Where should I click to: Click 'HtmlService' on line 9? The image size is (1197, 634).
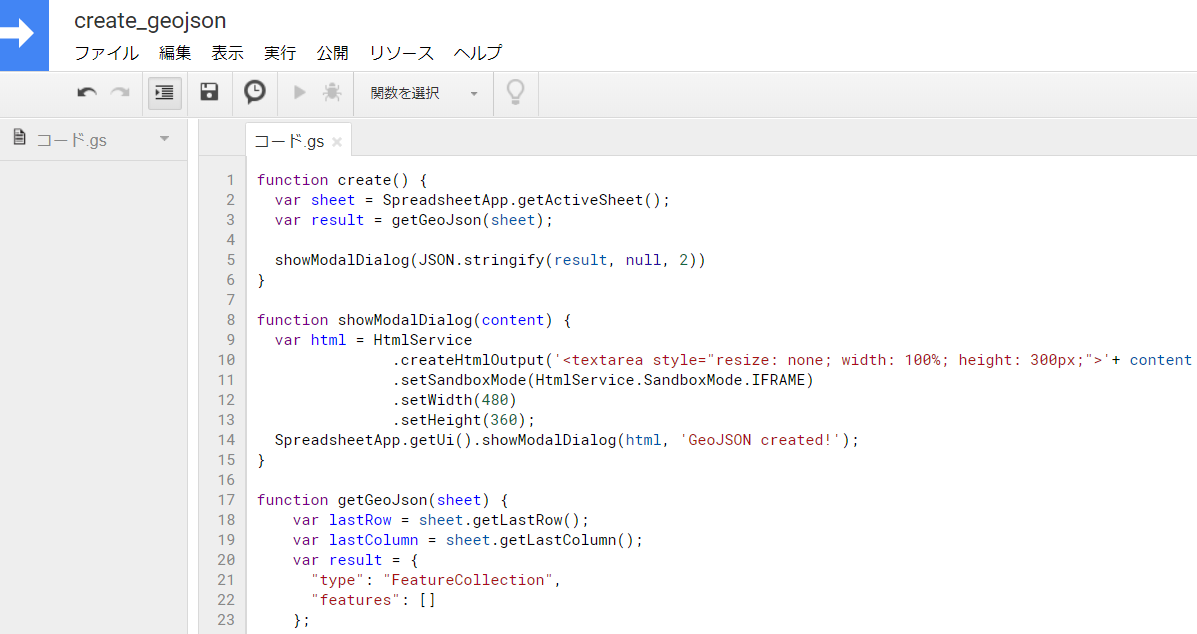point(422,340)
